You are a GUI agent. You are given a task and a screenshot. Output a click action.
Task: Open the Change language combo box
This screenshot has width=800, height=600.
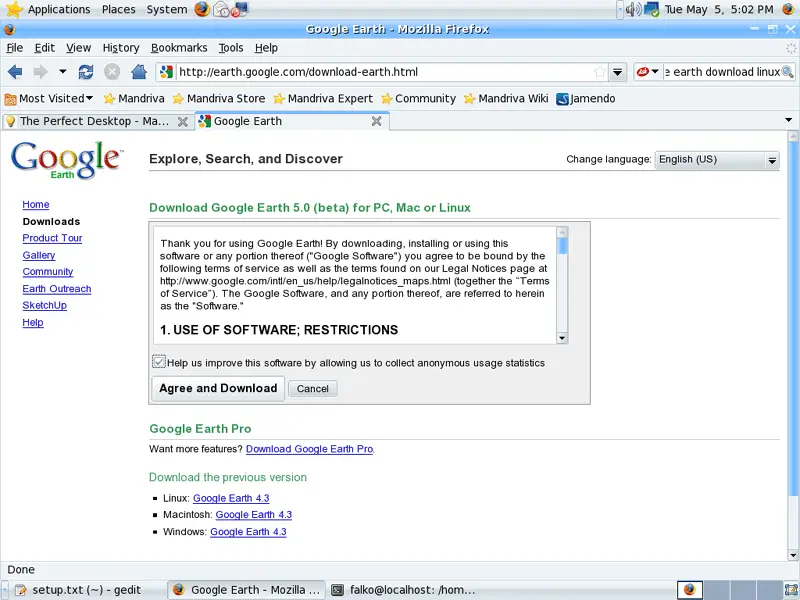coord(717,160)
